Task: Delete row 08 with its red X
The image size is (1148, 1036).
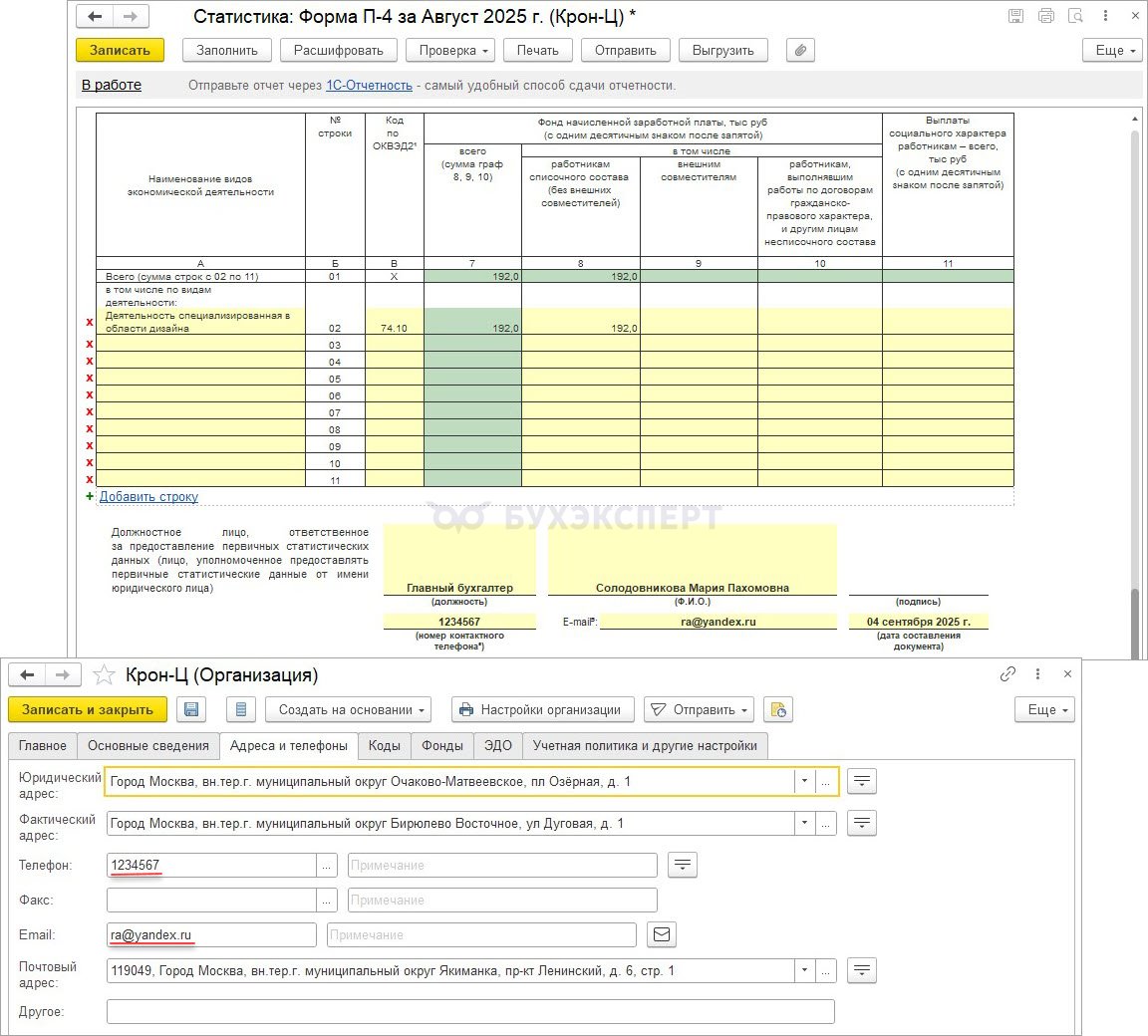Action: click(90, 428)
